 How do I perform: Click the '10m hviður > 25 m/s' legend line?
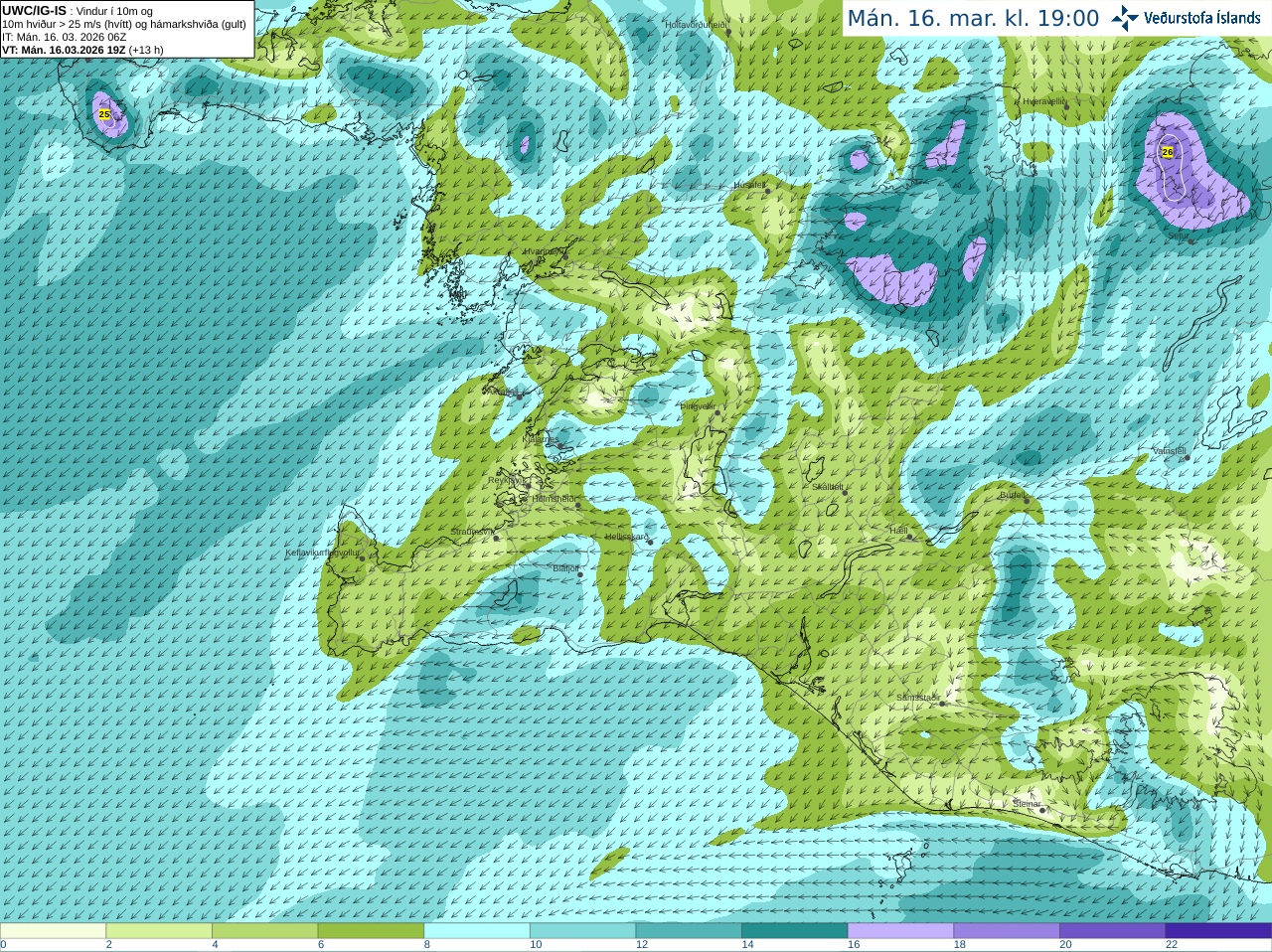click(124, 24)
